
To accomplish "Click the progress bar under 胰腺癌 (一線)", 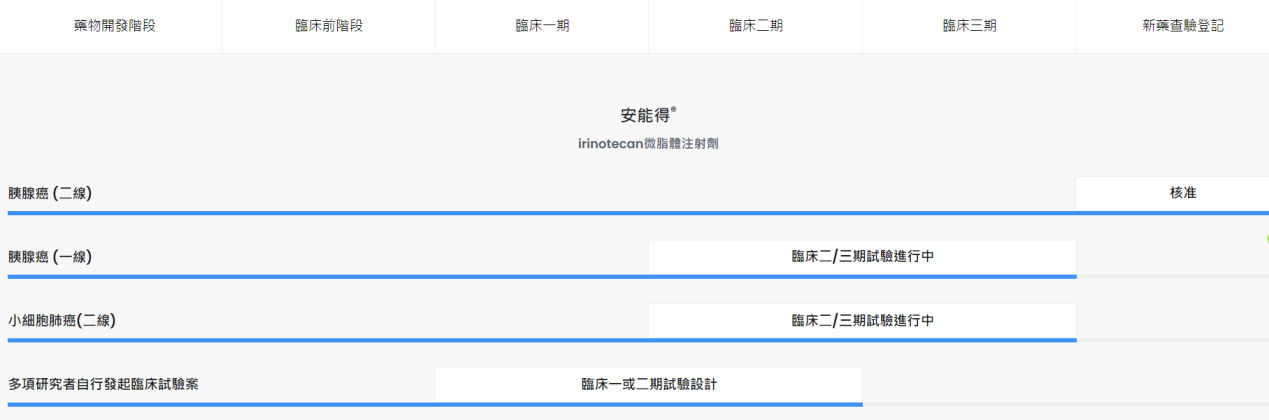I will pyautogui.click(x=540, y=276).
